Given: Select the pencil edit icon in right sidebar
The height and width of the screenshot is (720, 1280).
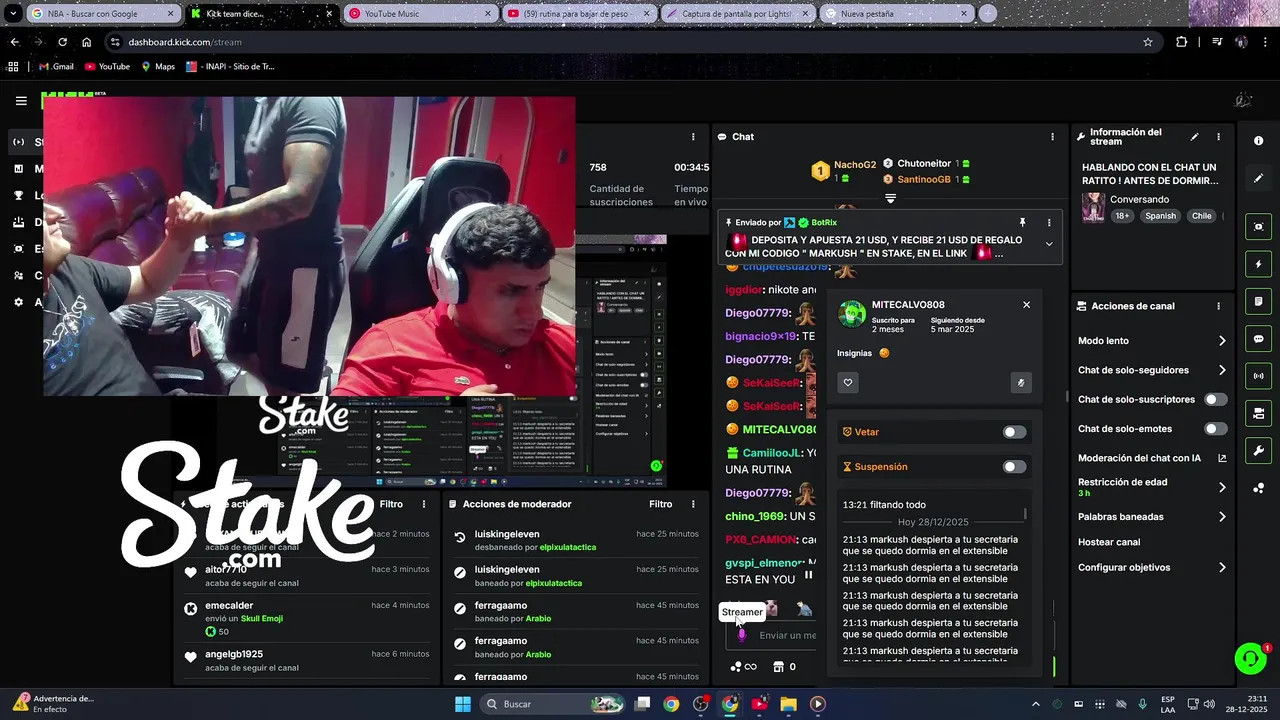Looking at the screenshot, I should [1258, 178].
